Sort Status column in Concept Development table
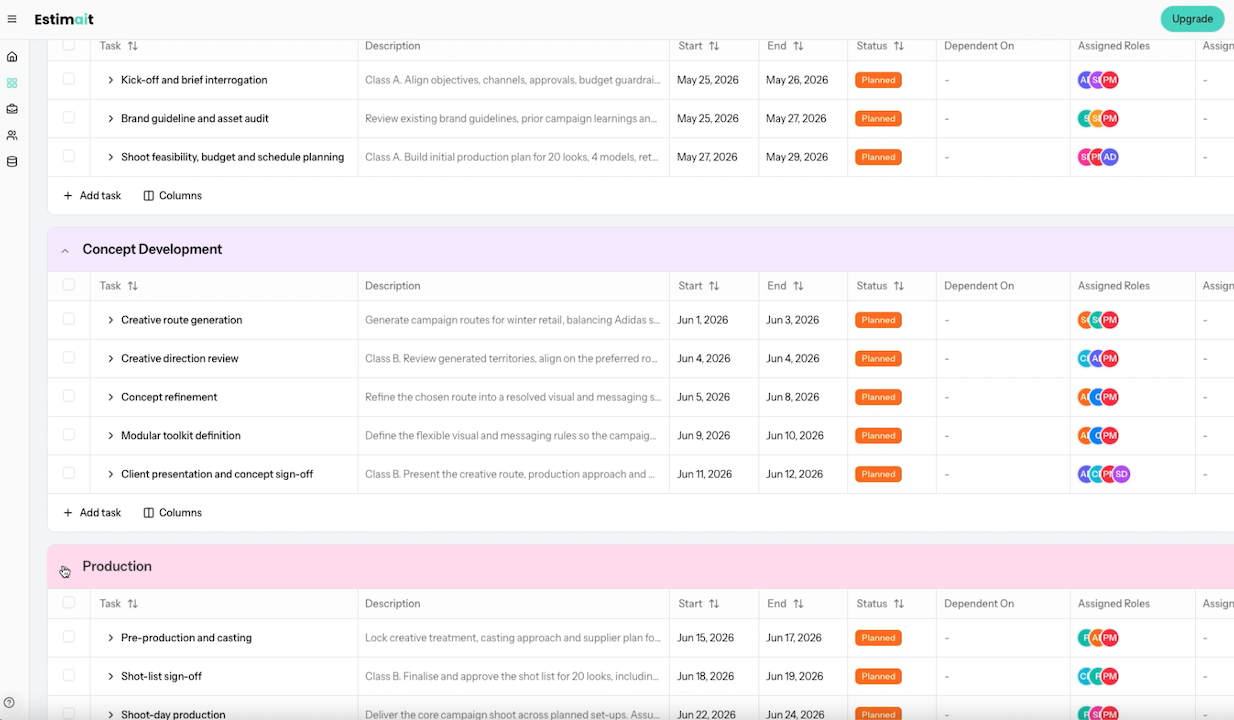The width and height of the screenshot is (1234, 720). tap(899, 286)
